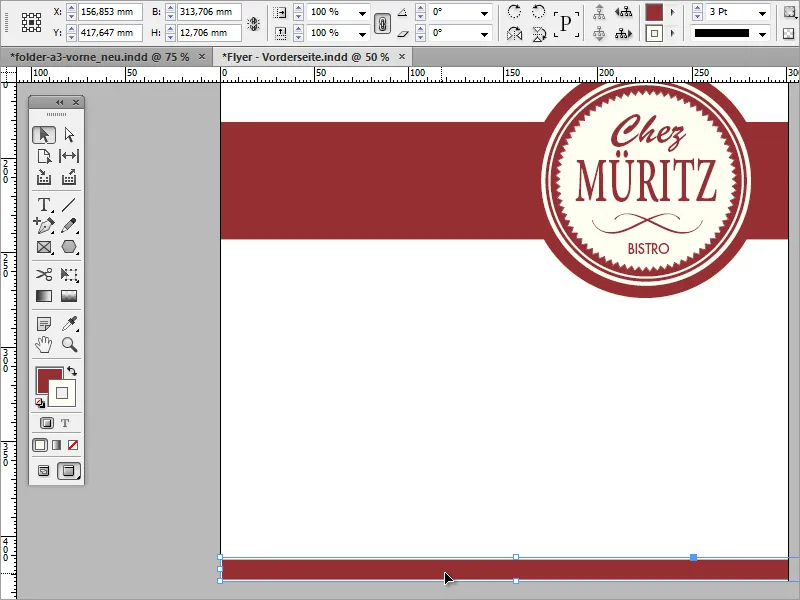Click the width field 313,706 mm
This screenshot has width=800, height=600.
pyautogui.click(x=209, y=12)
